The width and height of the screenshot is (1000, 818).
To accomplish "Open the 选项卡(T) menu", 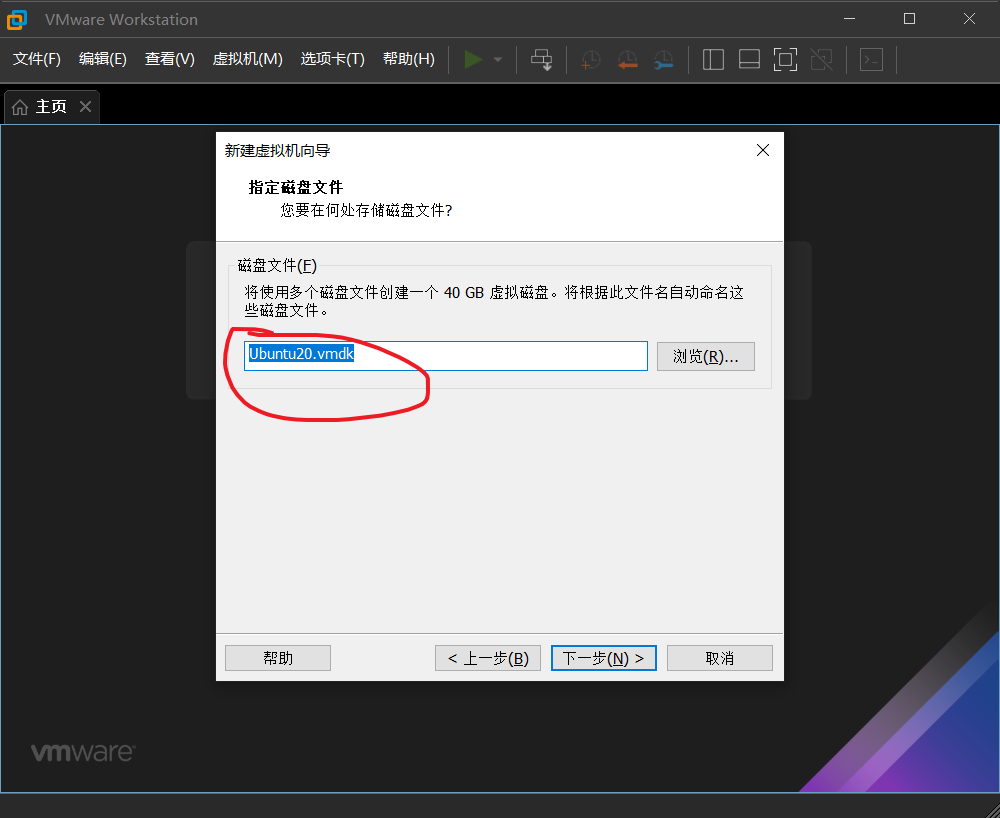I will coord(332,59).
